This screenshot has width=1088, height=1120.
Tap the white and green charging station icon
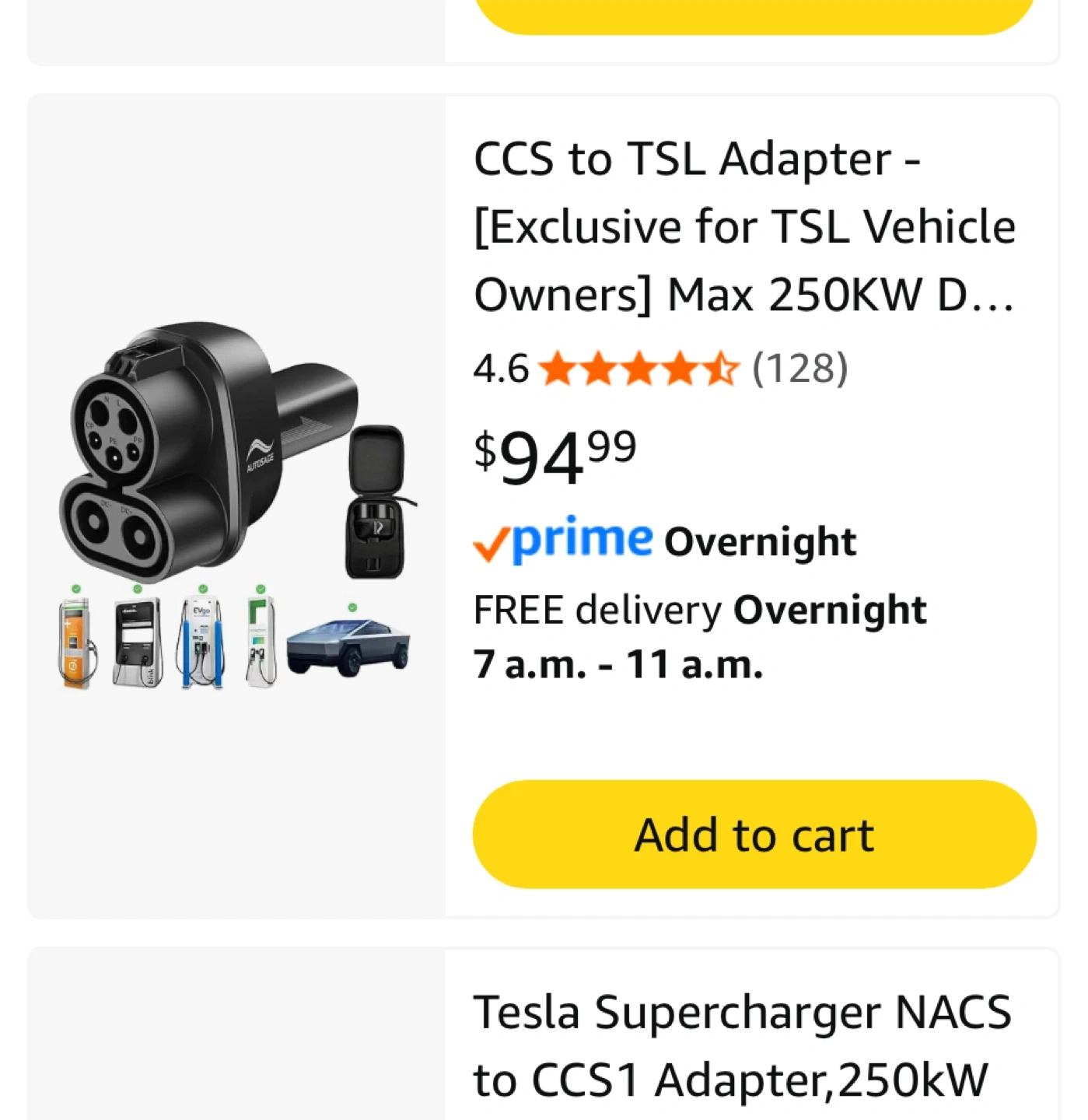tap(261, 642)
